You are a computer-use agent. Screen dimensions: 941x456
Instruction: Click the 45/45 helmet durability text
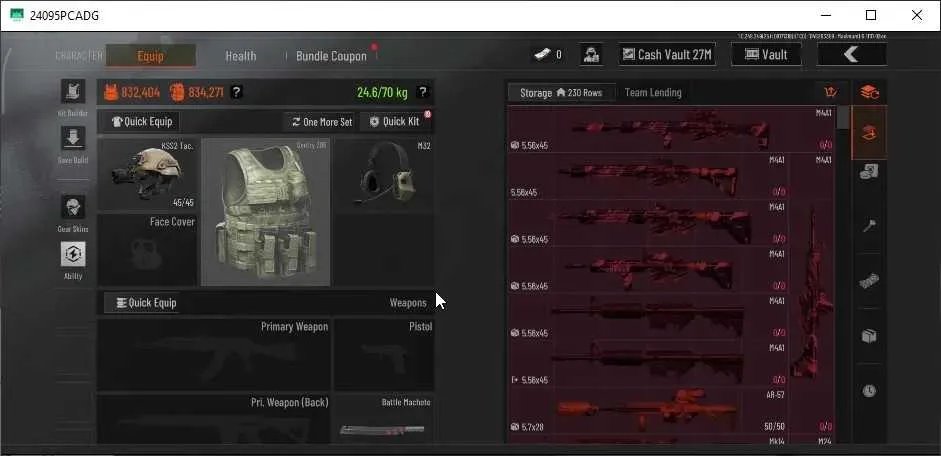[x=182, y=203]
